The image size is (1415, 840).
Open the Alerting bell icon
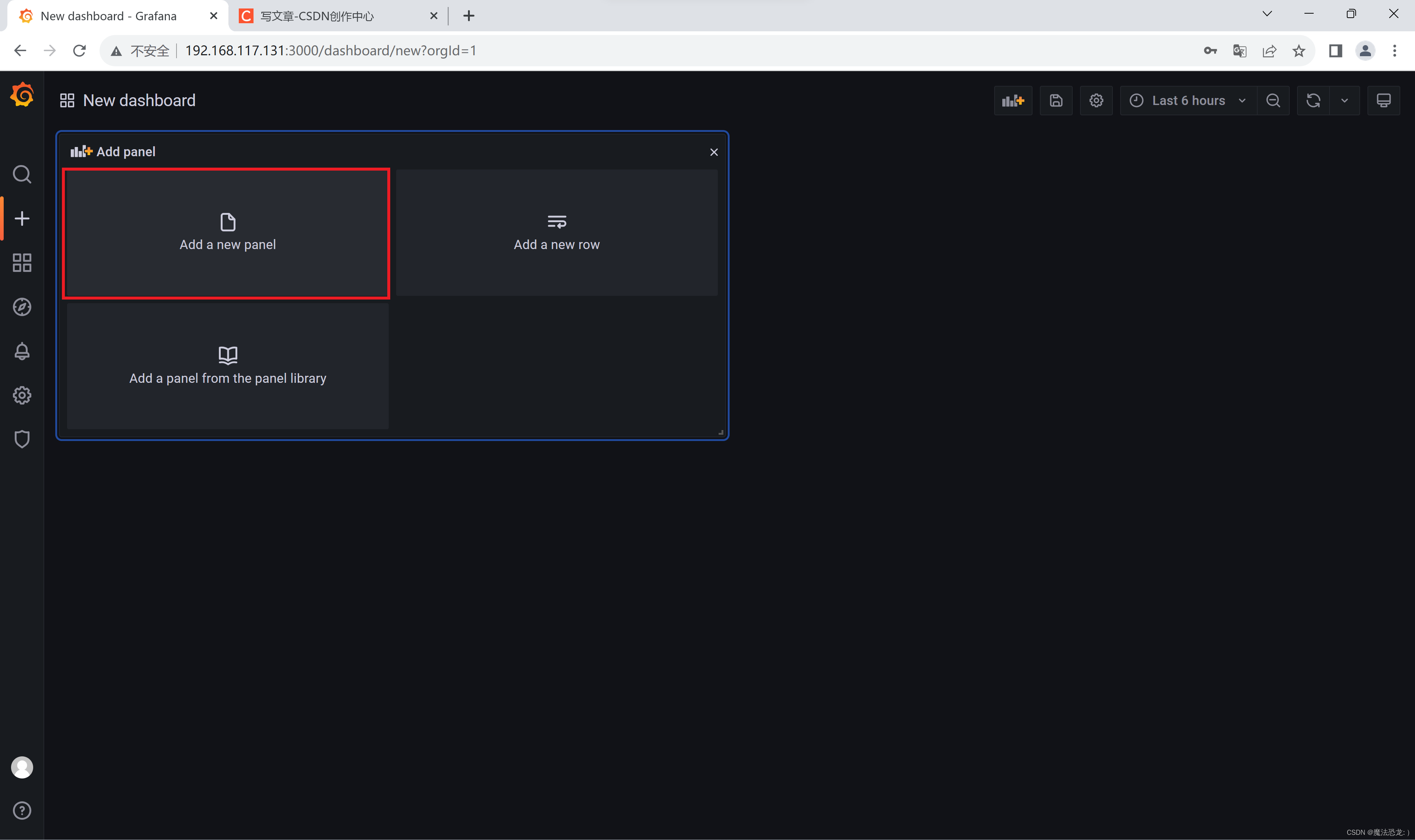(x=22, y=351)
